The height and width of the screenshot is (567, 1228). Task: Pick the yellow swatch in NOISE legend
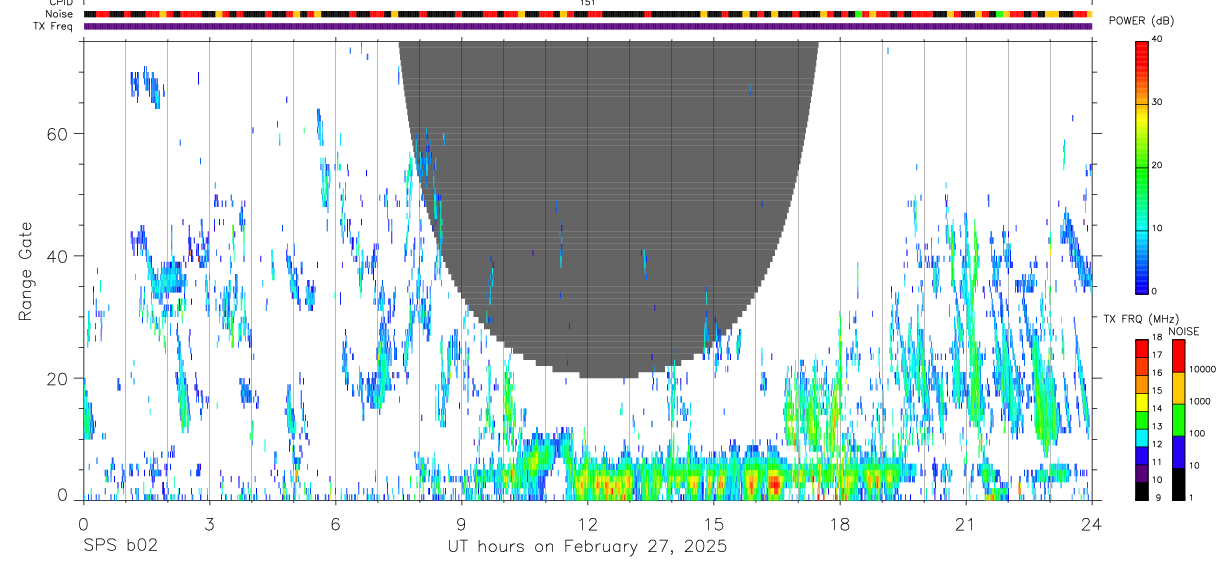(x=1178, y=388)
